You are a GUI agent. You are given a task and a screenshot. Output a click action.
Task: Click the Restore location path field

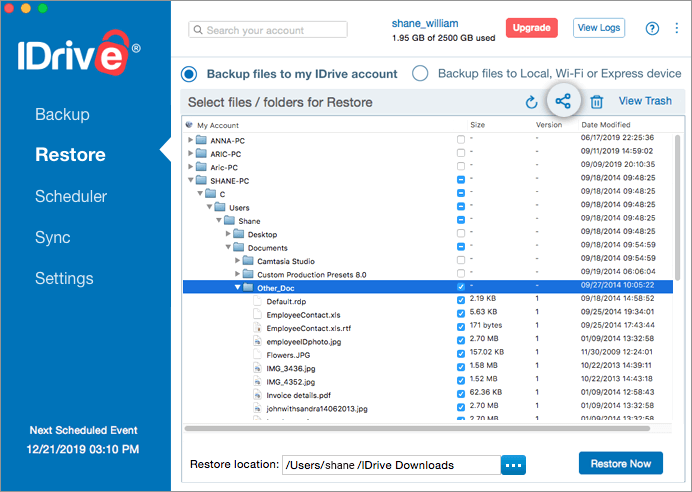391,465
